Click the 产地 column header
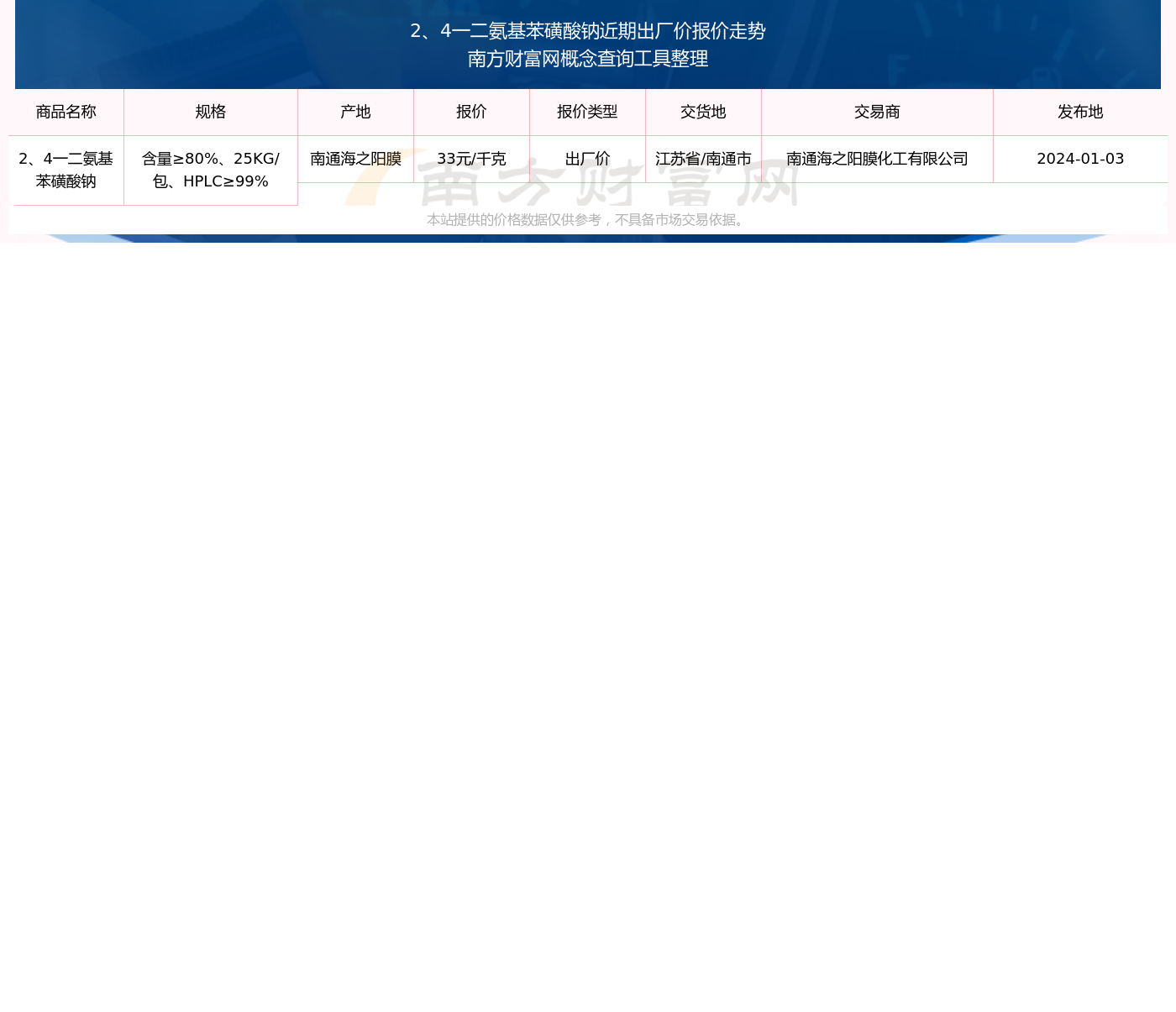Image resolution: width=1176 pixels, height=1012 pixels. (x=356, y=112)
